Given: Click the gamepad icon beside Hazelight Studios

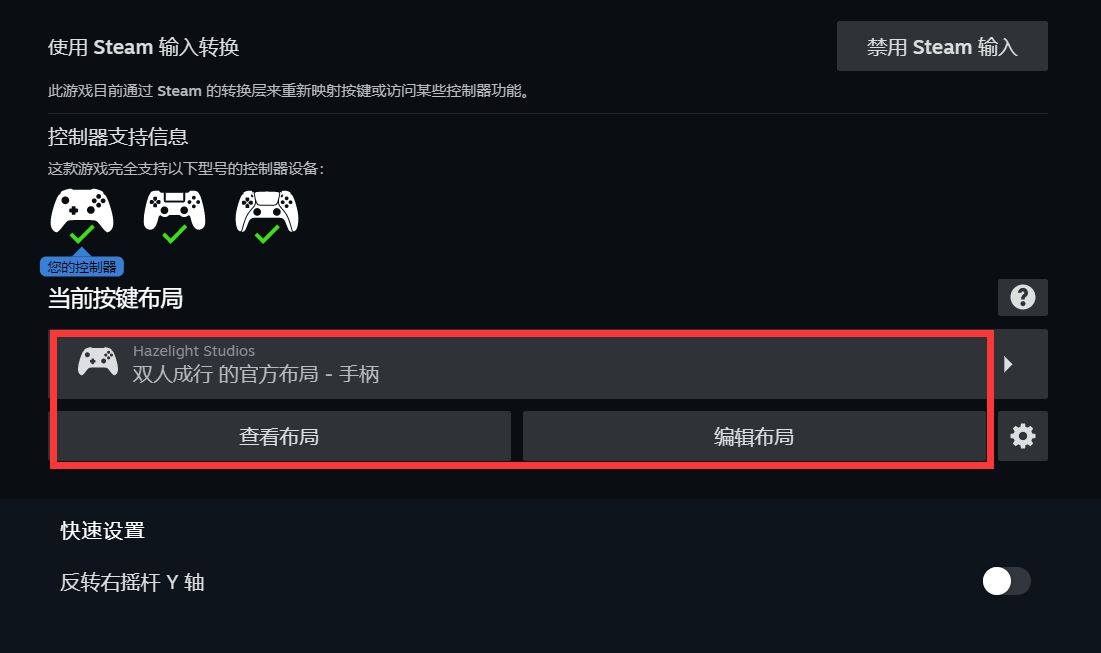Looking at the screenshot, I should point(98,362).
